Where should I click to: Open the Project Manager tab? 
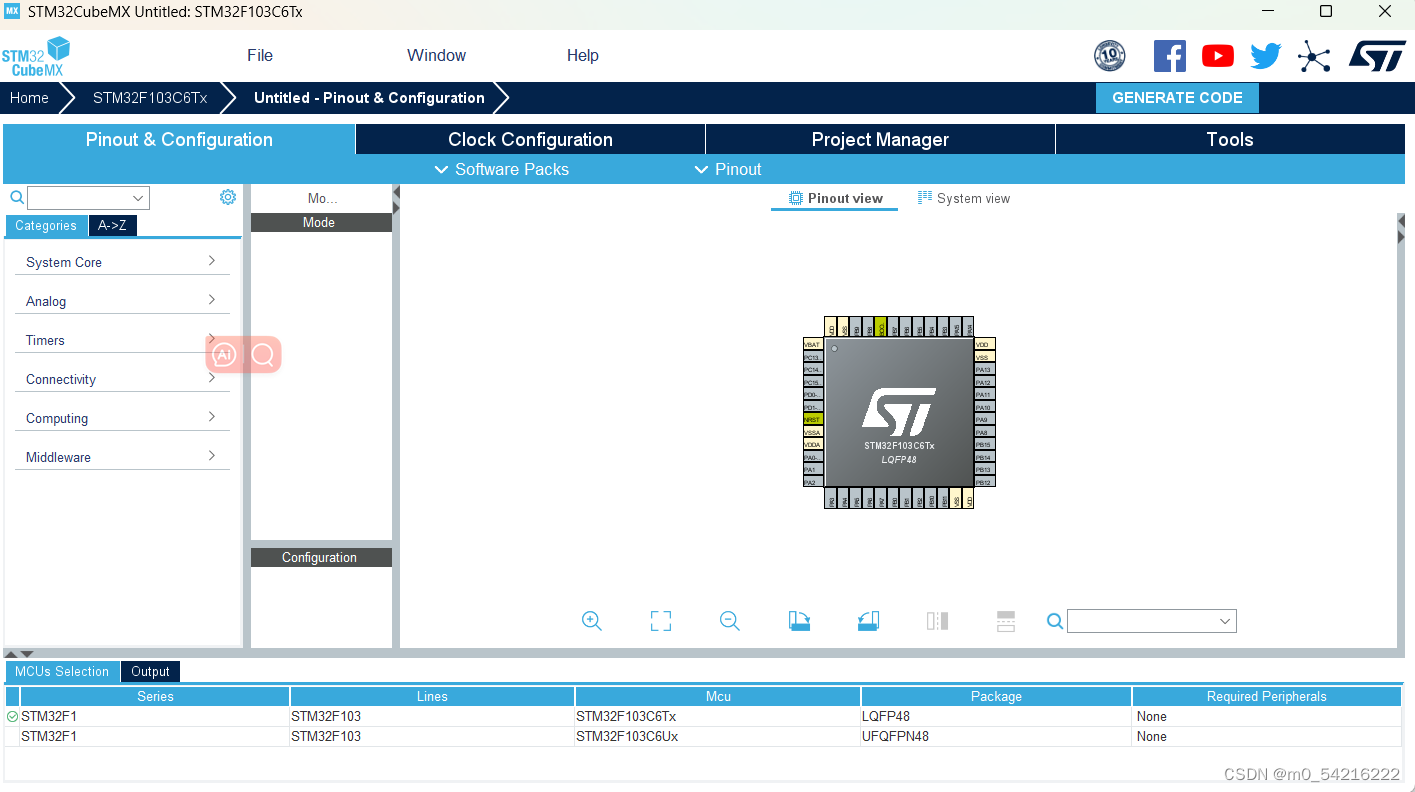[x=879, y=139]
